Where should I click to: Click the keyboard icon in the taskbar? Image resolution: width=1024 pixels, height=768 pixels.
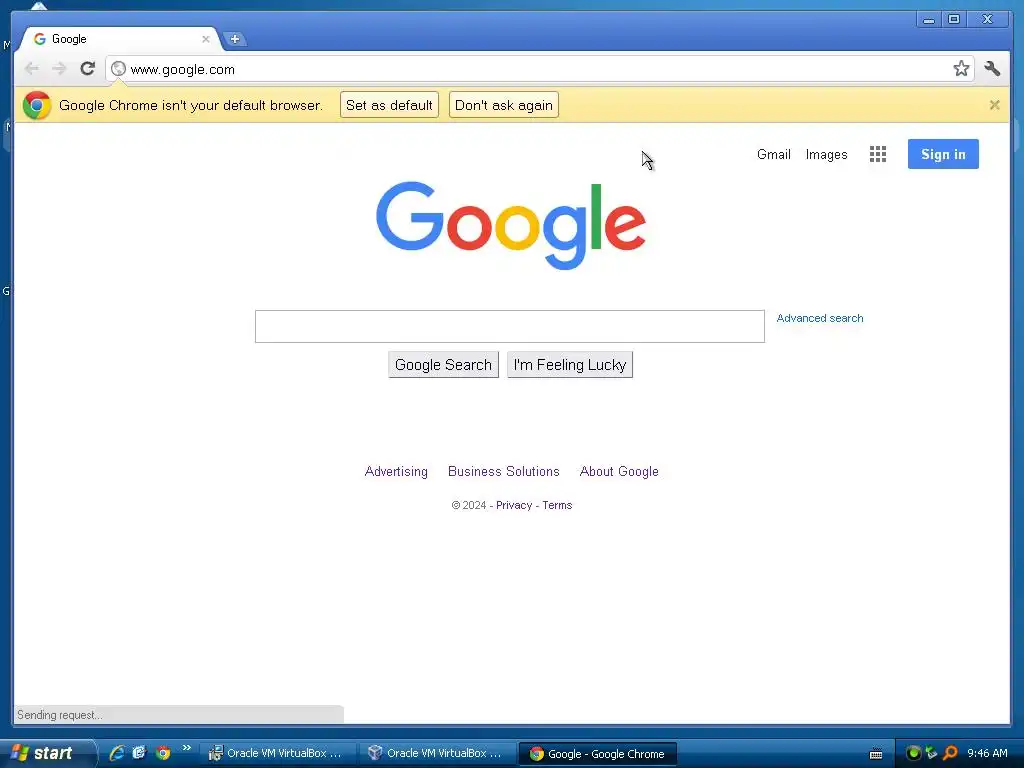tap(876, 754)
